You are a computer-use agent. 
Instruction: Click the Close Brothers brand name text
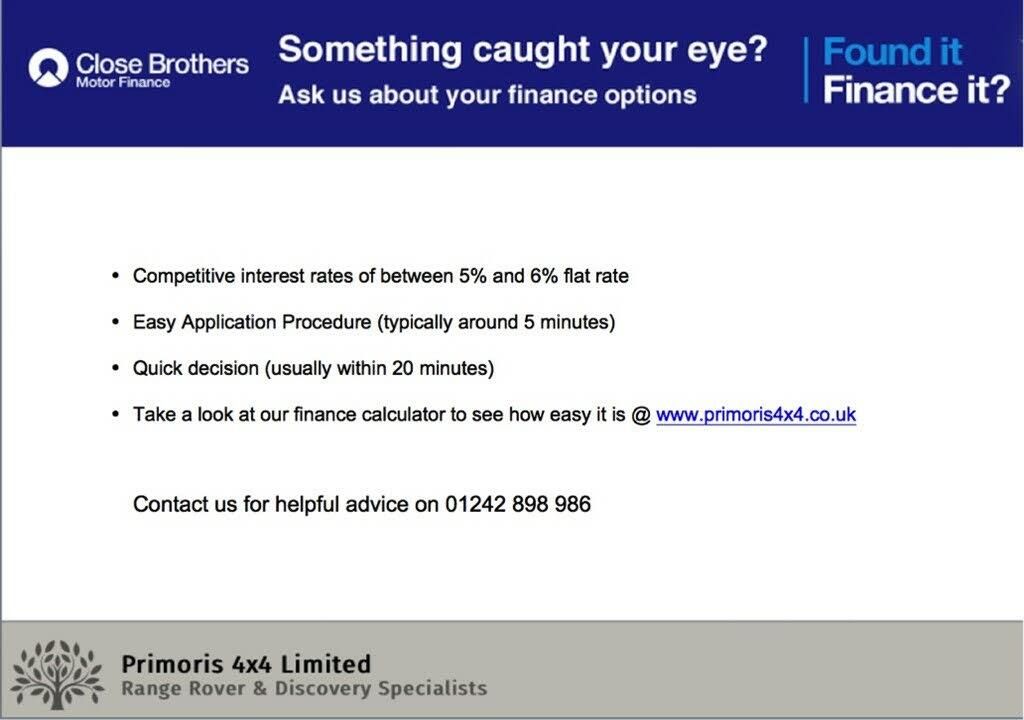coord(162,64)
